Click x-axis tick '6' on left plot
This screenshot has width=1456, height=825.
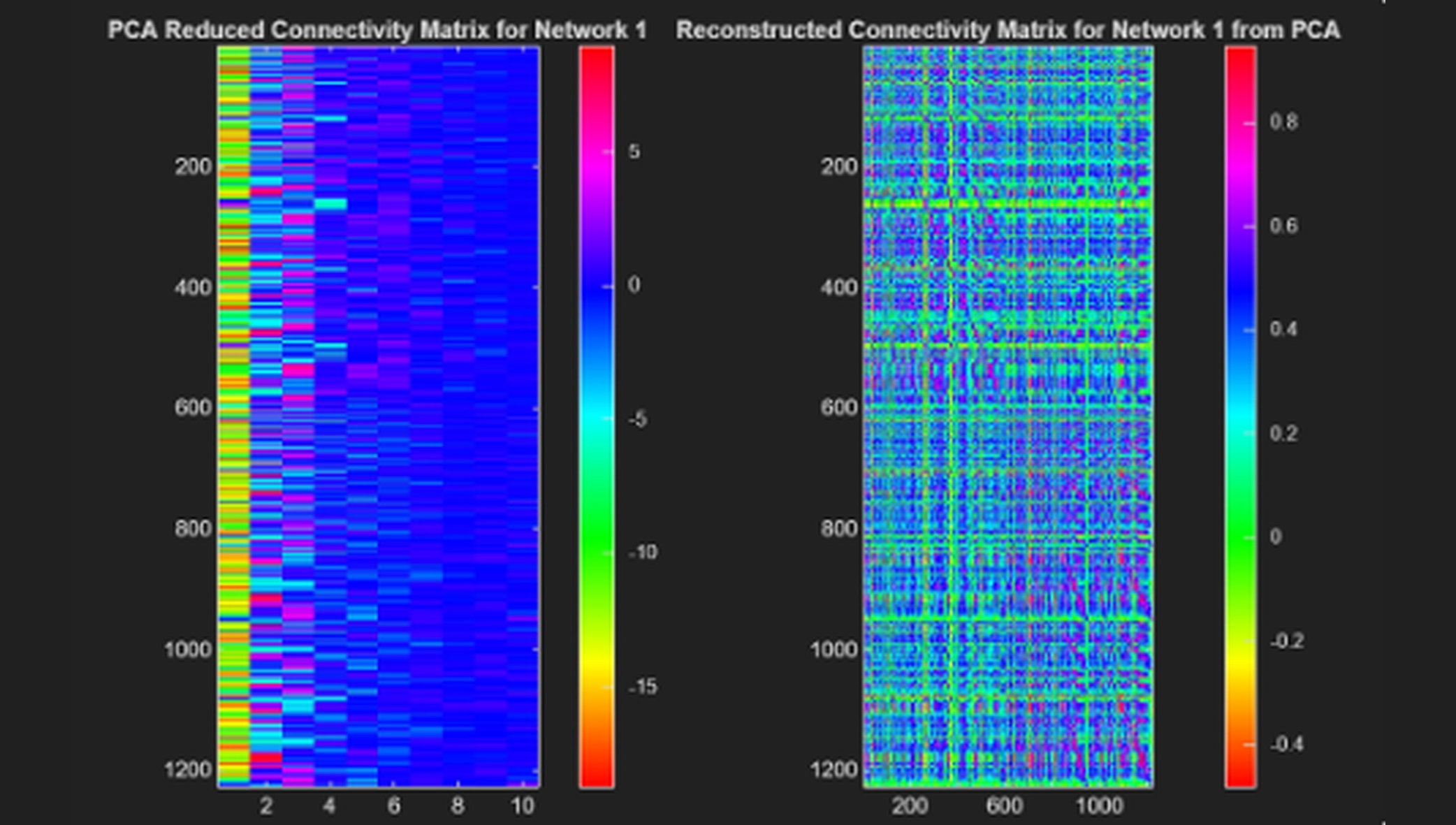click(x=394, y=806)
